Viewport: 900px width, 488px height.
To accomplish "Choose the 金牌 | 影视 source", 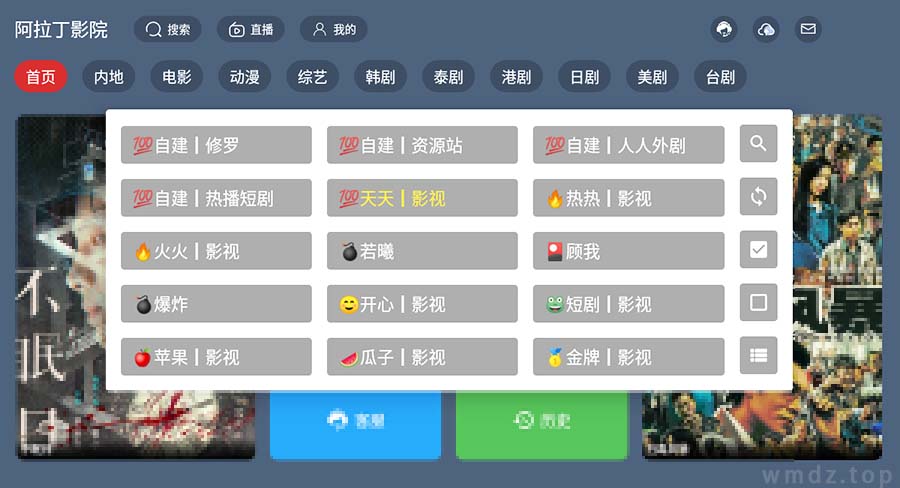I will click(629, 357).
